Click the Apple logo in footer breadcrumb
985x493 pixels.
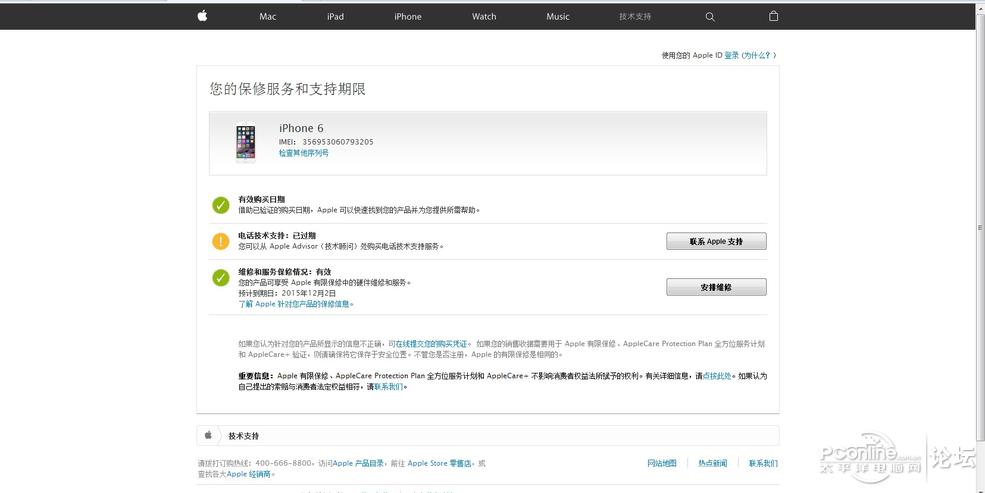tap(208, 435)
